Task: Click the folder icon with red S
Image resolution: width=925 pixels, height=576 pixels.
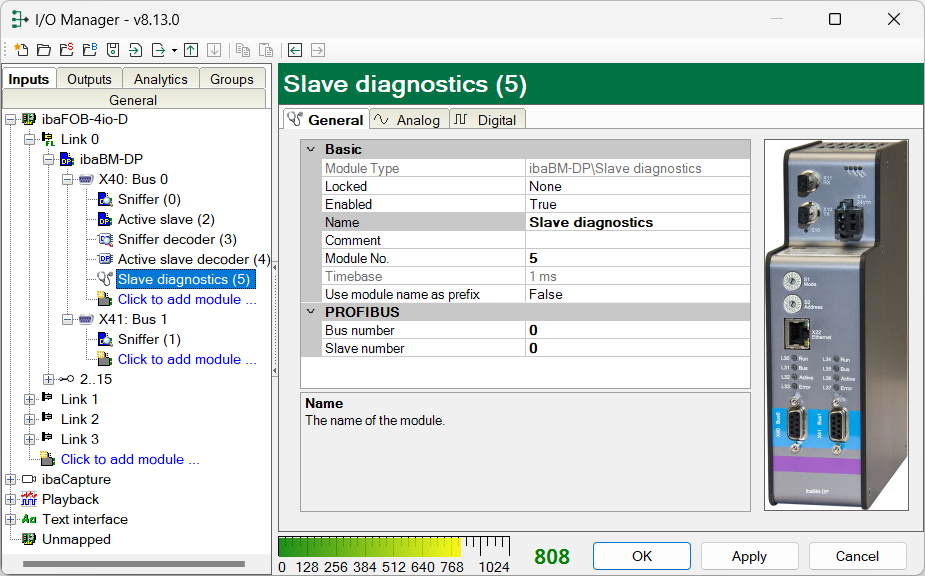Action: [66, 50]
